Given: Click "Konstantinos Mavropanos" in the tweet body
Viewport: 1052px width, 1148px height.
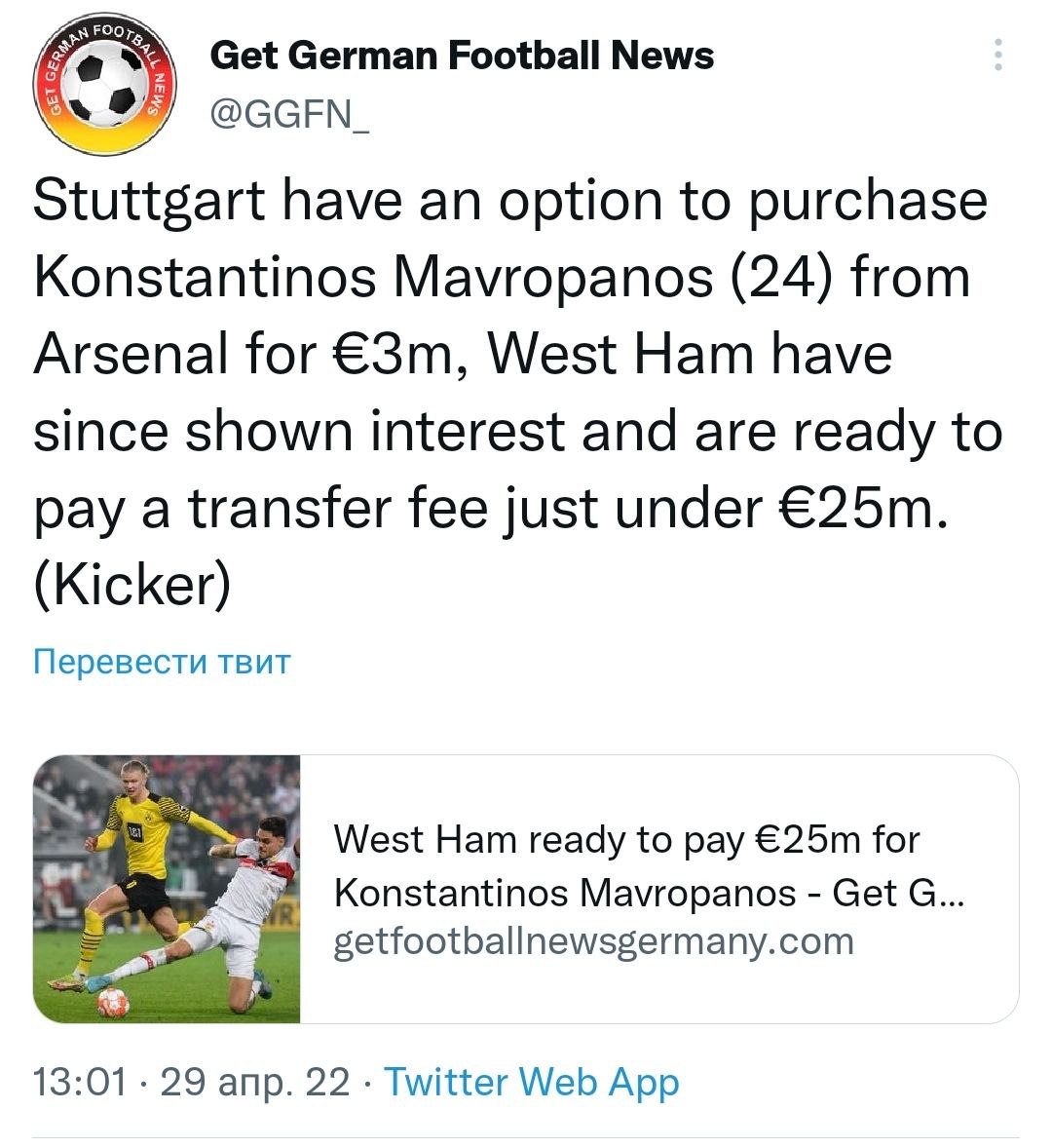Looking at the screenshot, I should pos(374,277).
